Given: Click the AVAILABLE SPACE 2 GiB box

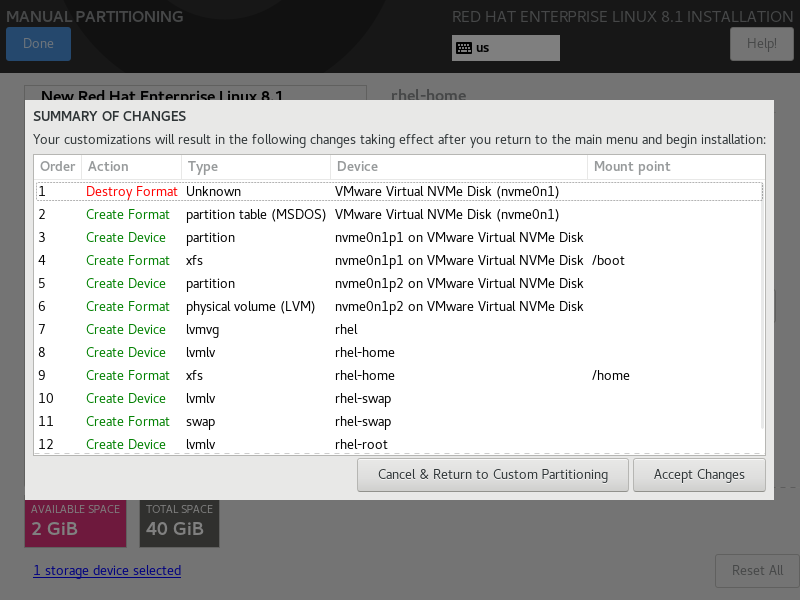Looking at the screenshot, I should 76,523.
